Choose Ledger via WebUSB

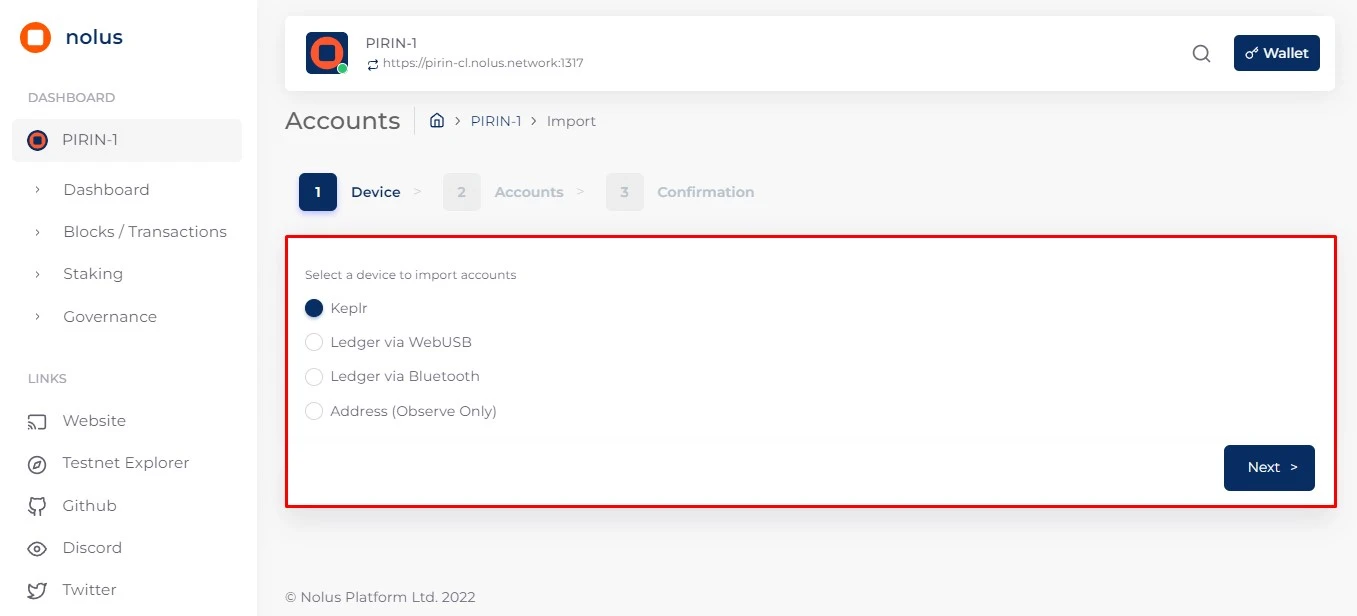[314, 342]
